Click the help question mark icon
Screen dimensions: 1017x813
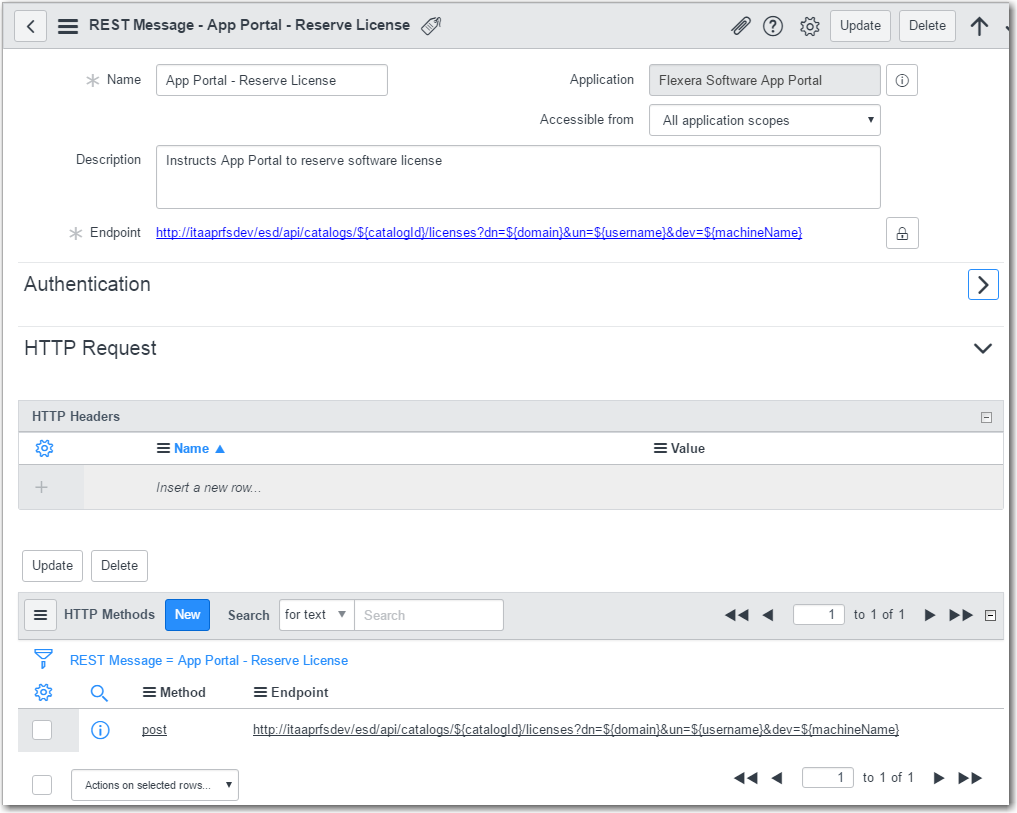click(773, 26)
